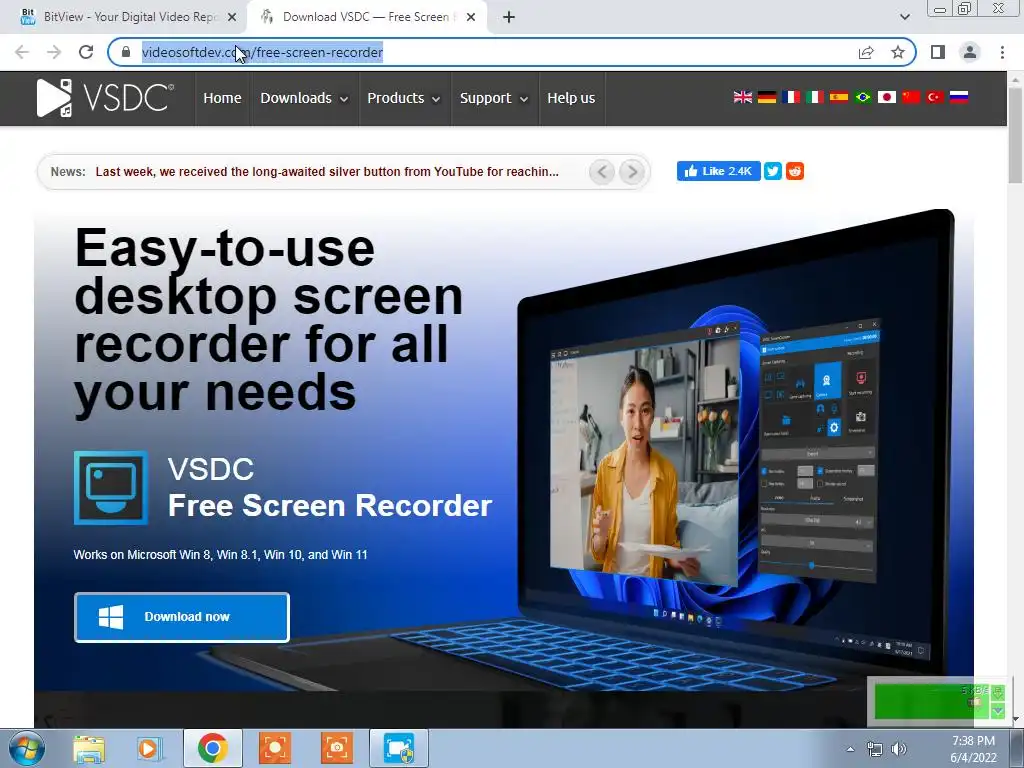This screenshot has width=1024, height=768.
Task: Switch site language to German flag
Action: coord(767,97)
